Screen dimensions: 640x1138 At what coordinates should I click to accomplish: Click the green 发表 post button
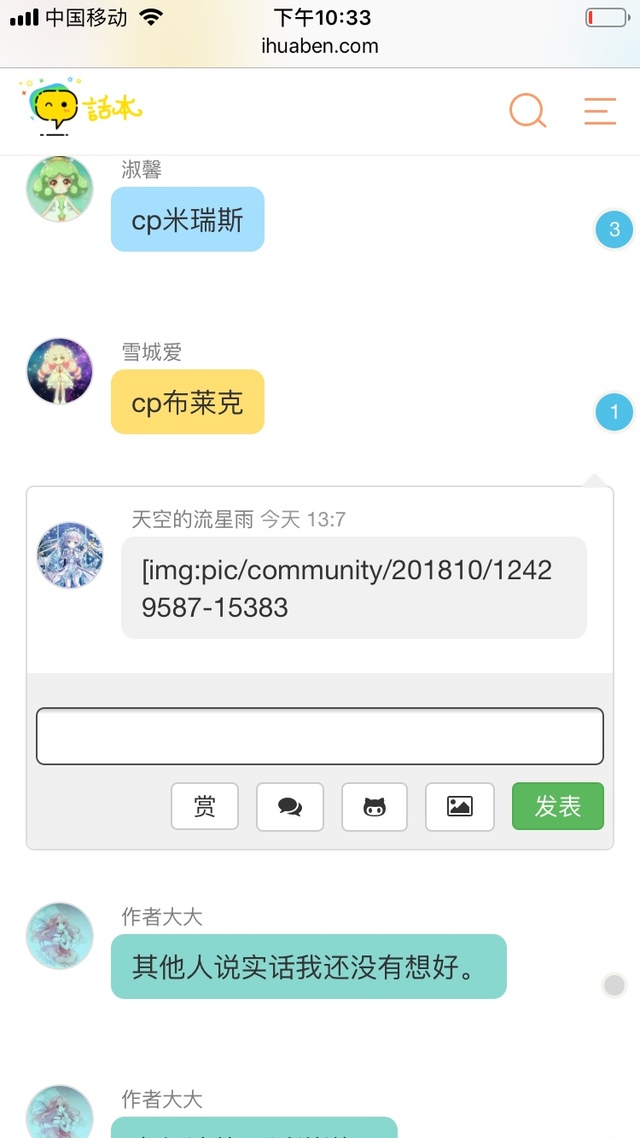(558, 806)
